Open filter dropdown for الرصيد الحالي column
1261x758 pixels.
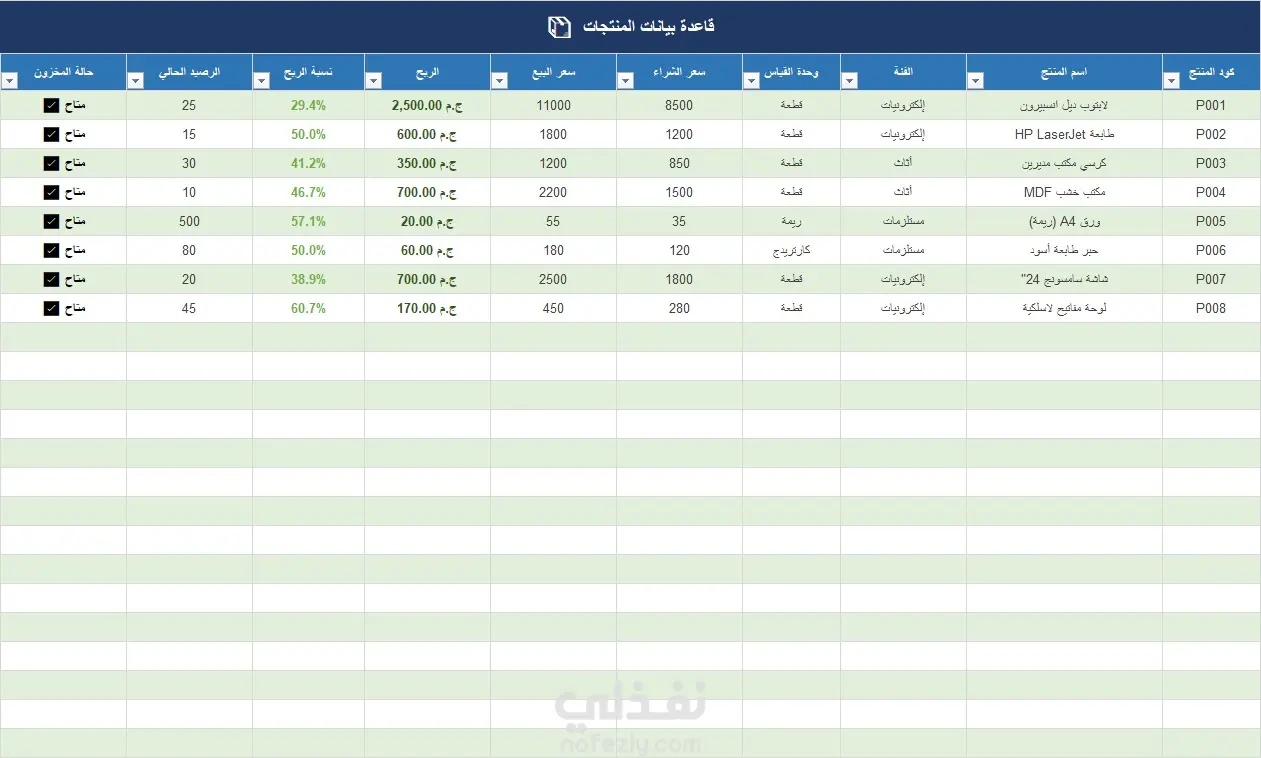[x=136, y=80]
